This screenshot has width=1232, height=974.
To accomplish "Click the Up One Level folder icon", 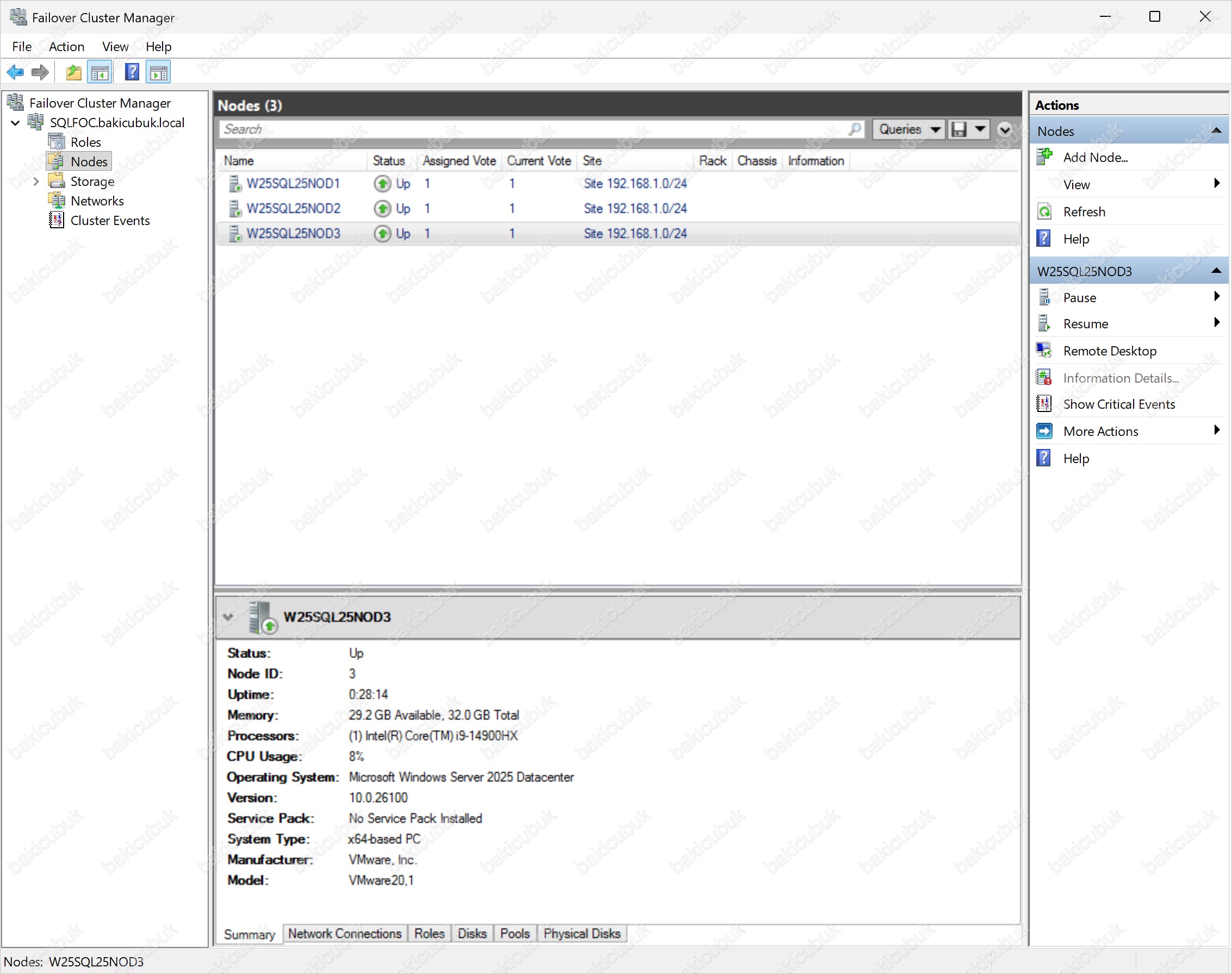I will pos(73,72).
